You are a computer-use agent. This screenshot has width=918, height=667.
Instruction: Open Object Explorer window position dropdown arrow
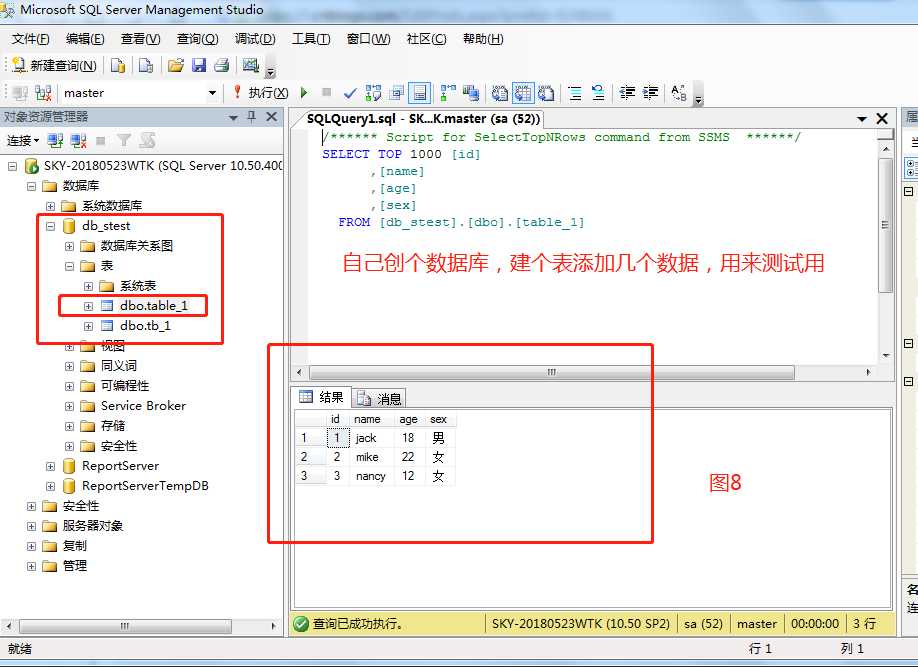point(233,118)
